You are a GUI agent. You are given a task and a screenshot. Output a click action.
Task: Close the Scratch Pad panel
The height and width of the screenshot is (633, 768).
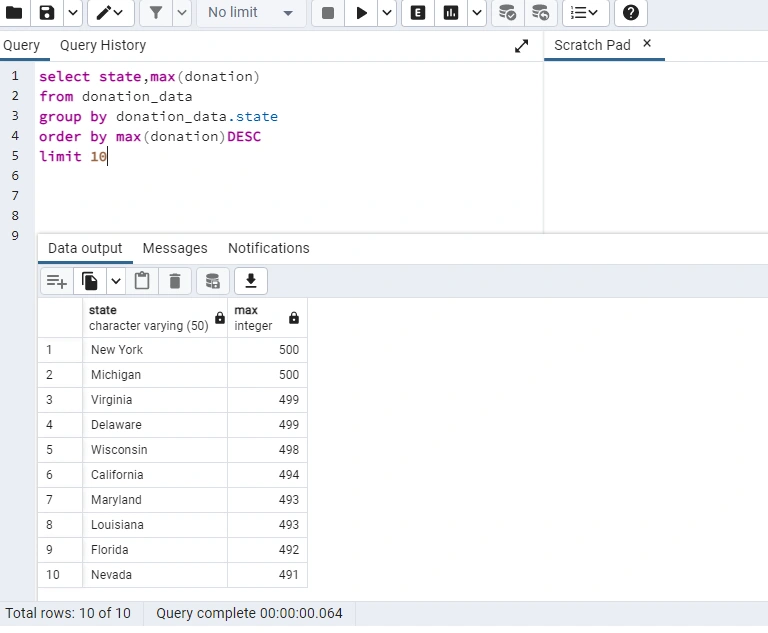pos(647,44)
